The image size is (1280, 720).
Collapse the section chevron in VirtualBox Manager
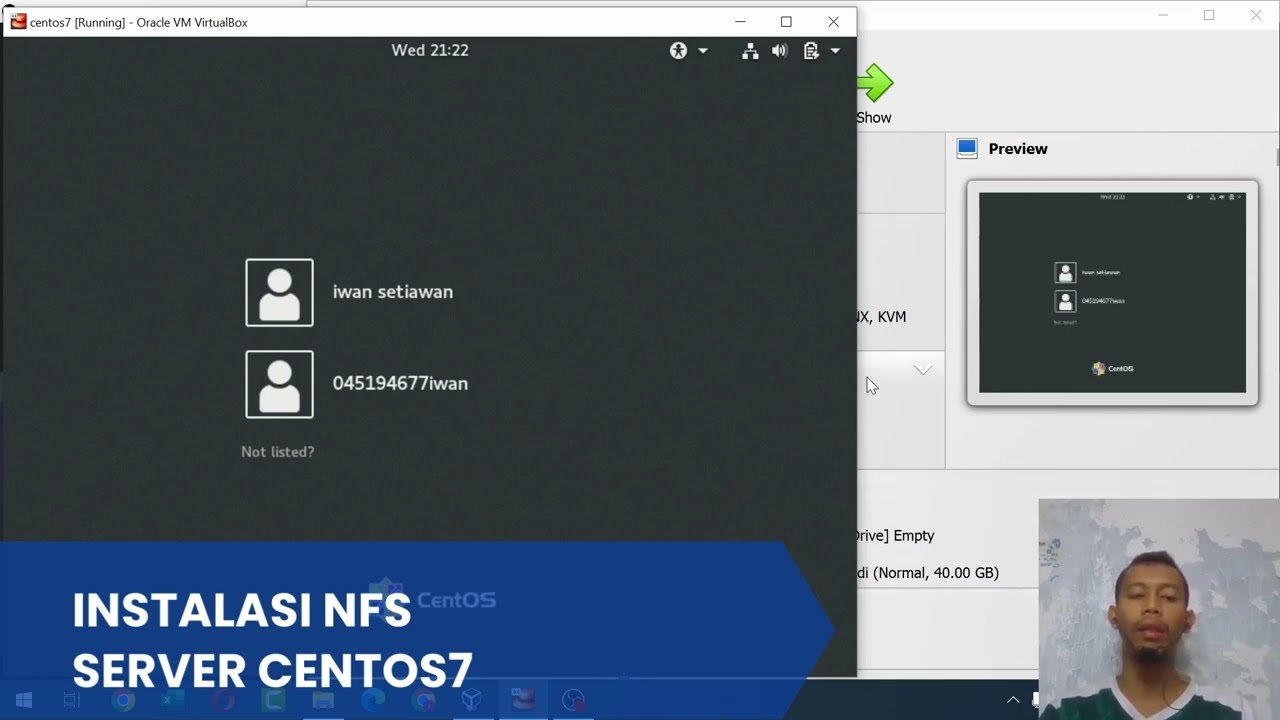[923, 370]
